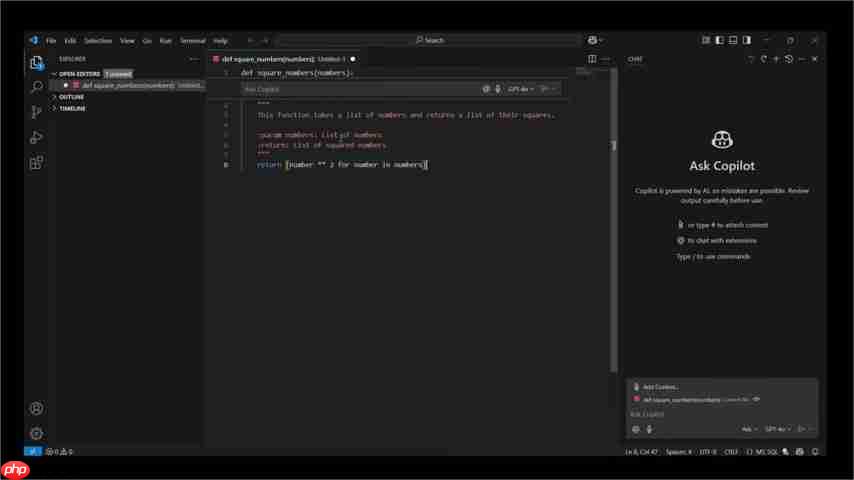This screenshot has height=480, width=854.
Task: Open the Extensions view
Action: (36, 162)
